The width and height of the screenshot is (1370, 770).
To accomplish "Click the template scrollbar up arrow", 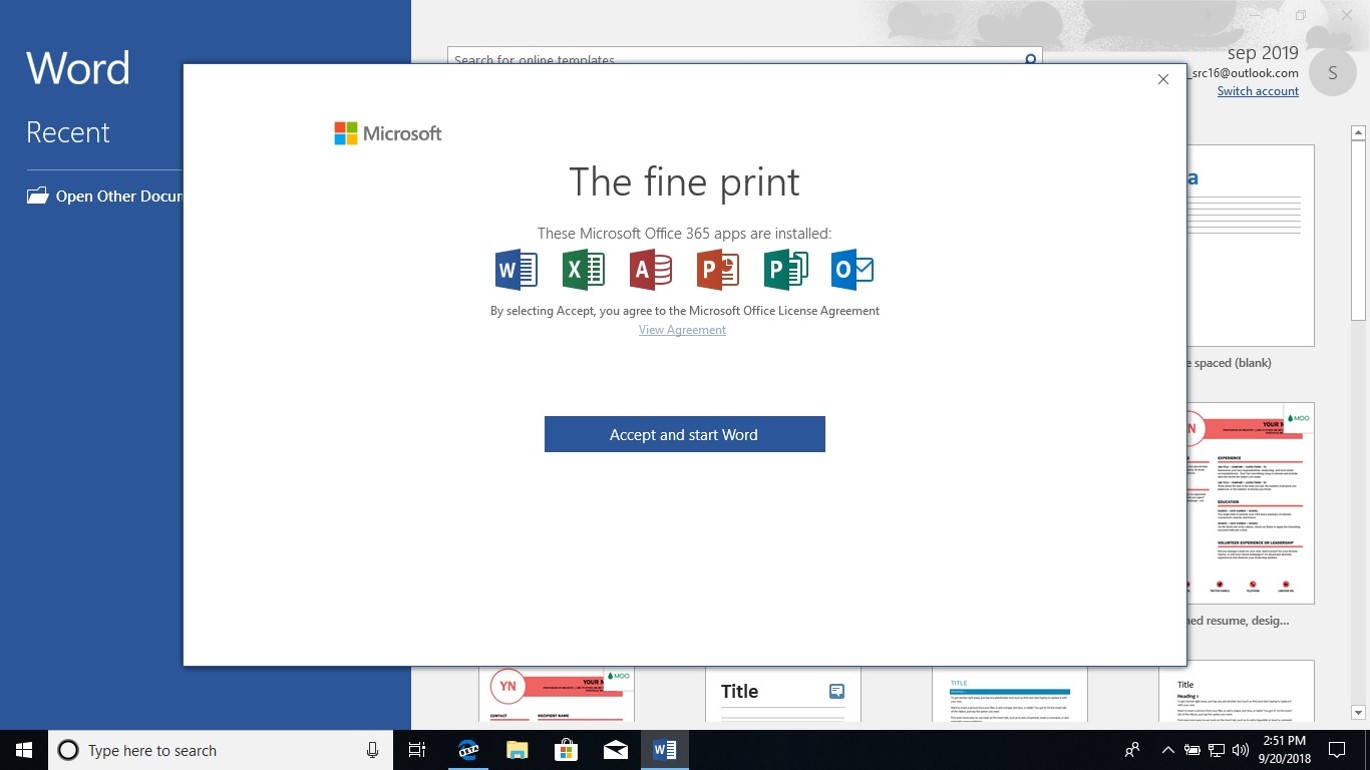I will [1357, 131].
